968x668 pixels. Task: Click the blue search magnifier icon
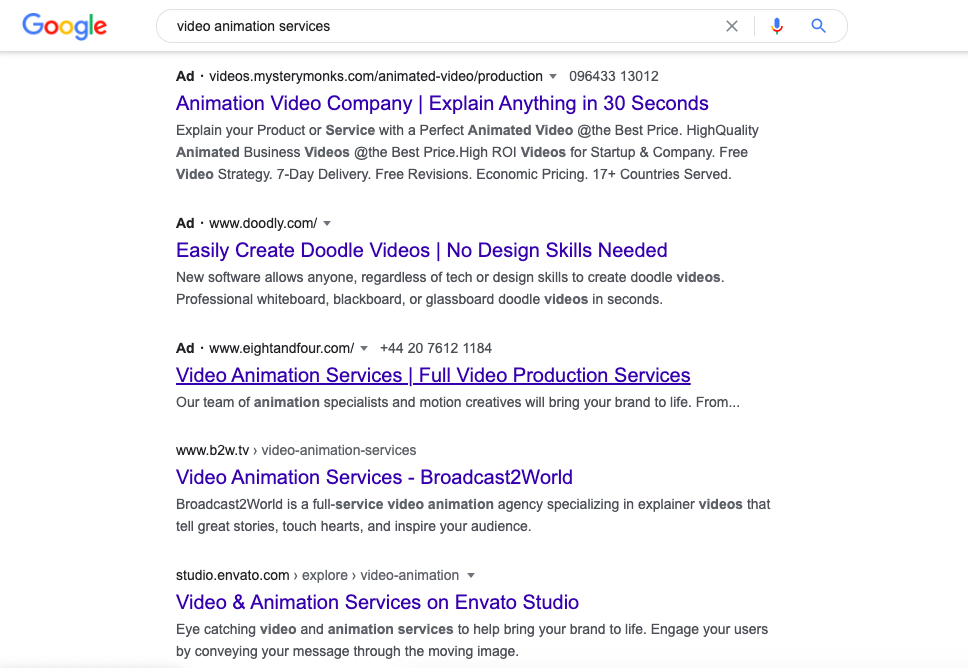point(818,26)
